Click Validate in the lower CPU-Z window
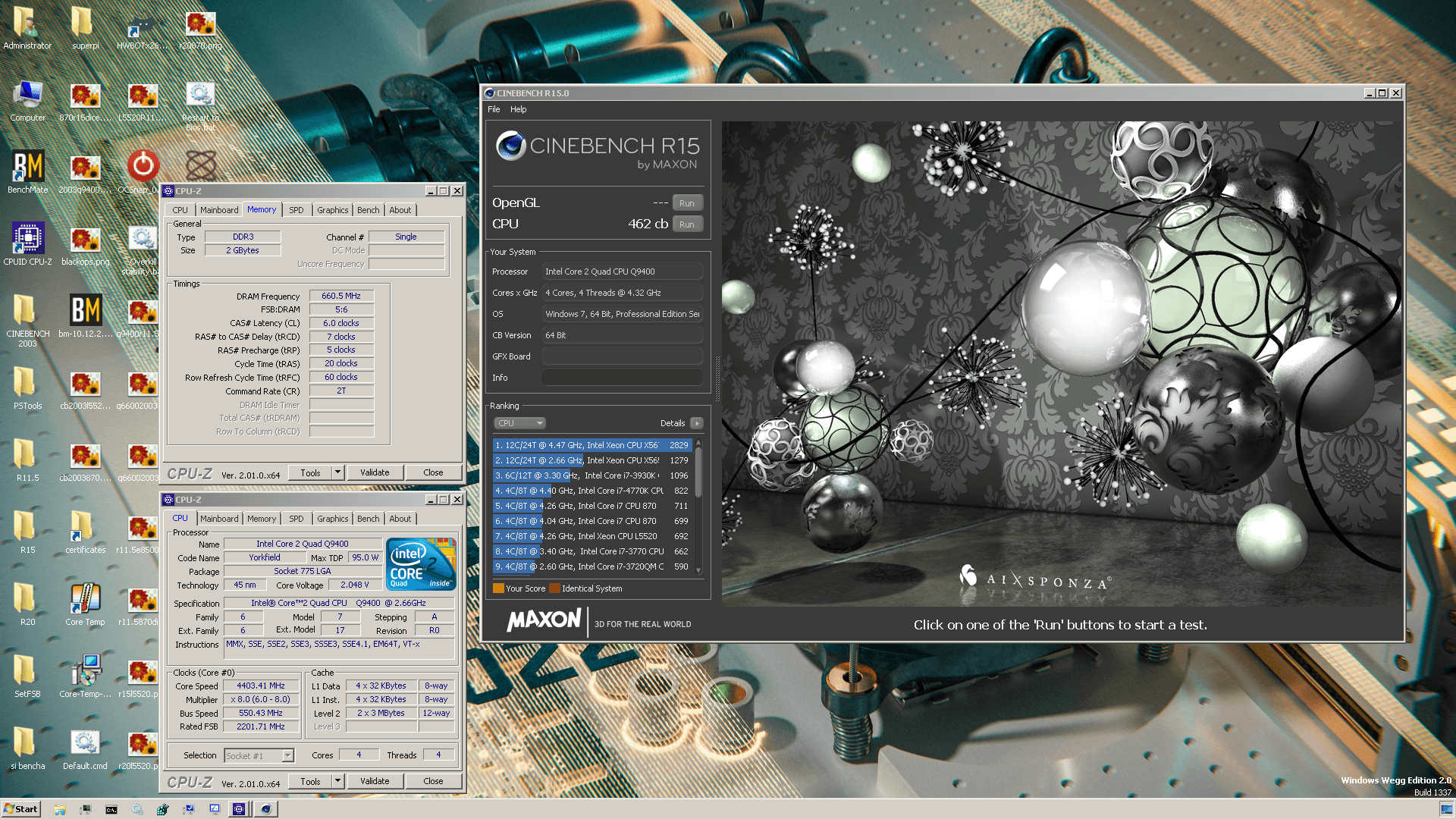Image resolution: width=1456 pixels, height=819 pixels. click(x=375, y=780)
